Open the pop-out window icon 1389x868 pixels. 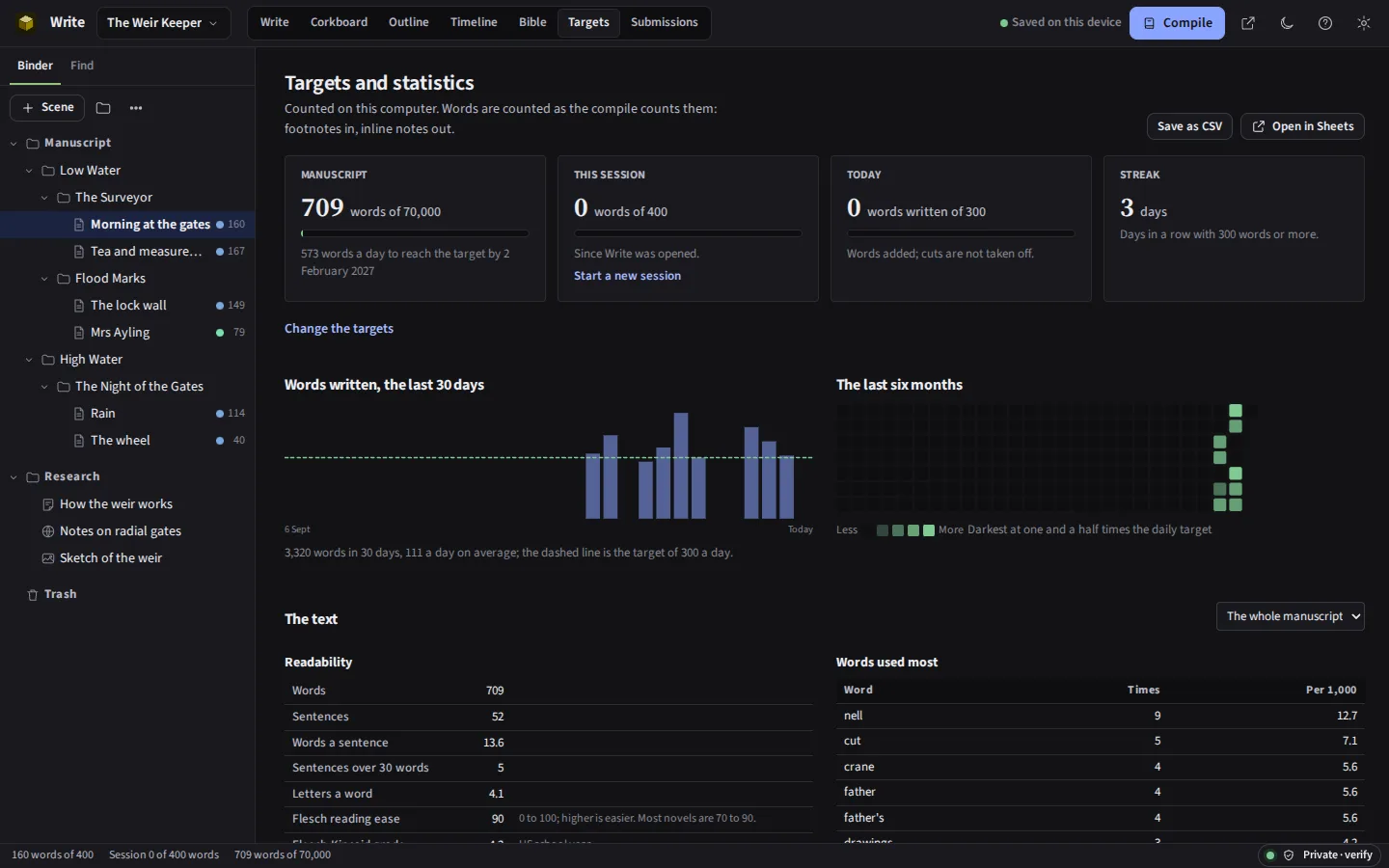pyautogui.click(x=1248, y=23)
